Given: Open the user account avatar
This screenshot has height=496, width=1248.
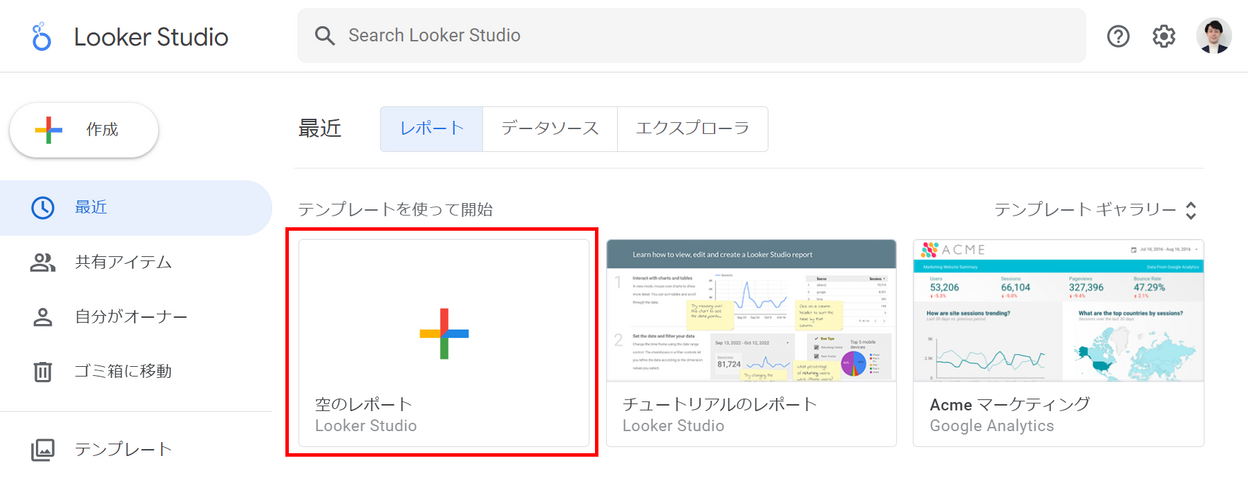Looking at the screenshot, I should [1214, 36].
